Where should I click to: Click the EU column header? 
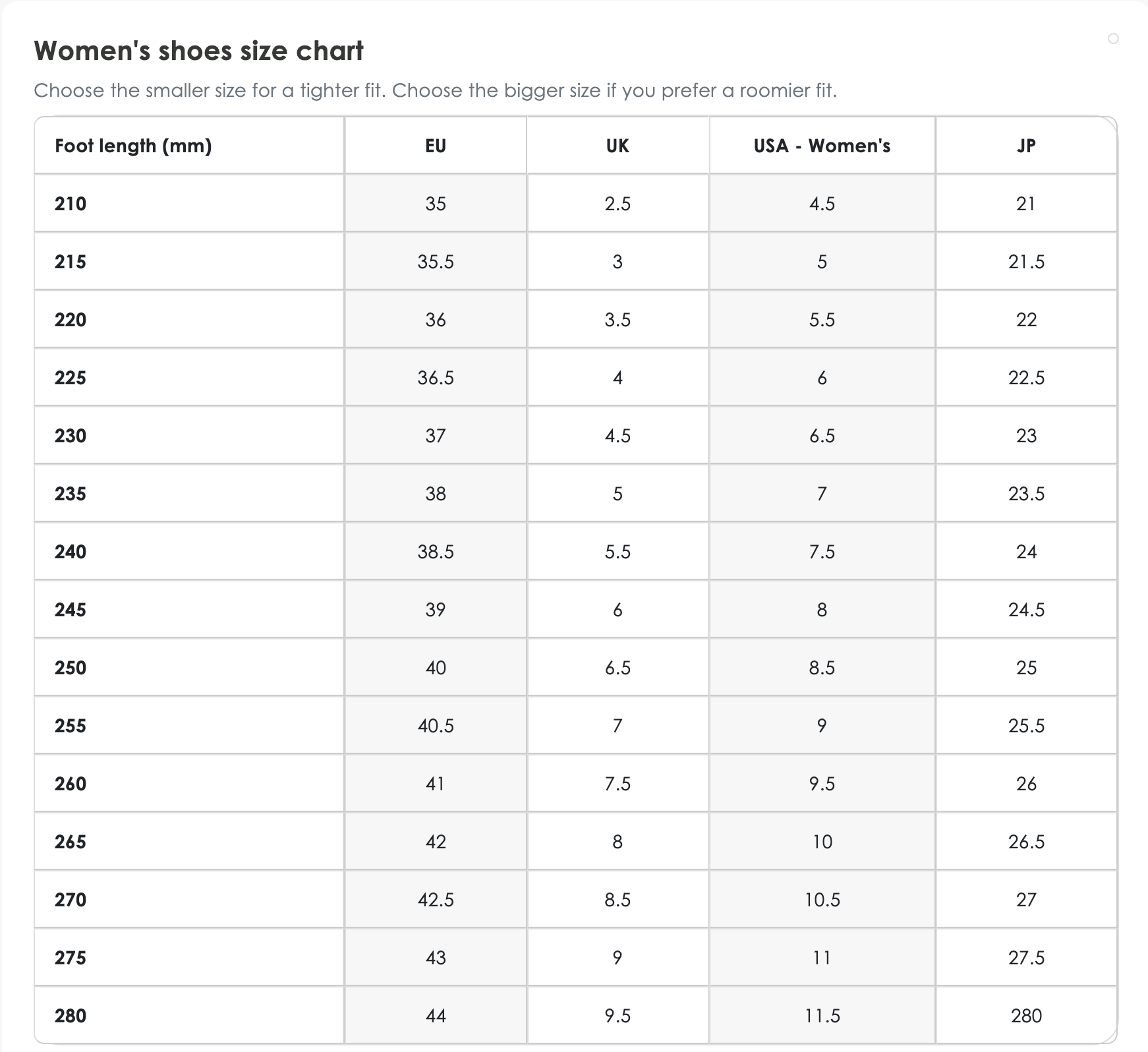436,146
